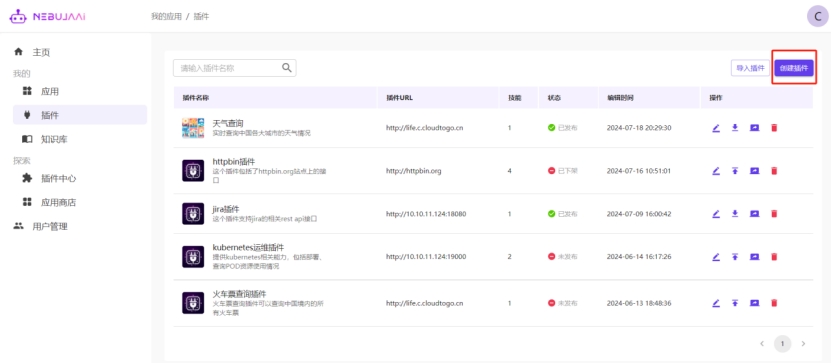Viewport: 831px width, 363px height.
Task: Click 我的应用 breadcrumb link
Action: [x=166, y=16]
